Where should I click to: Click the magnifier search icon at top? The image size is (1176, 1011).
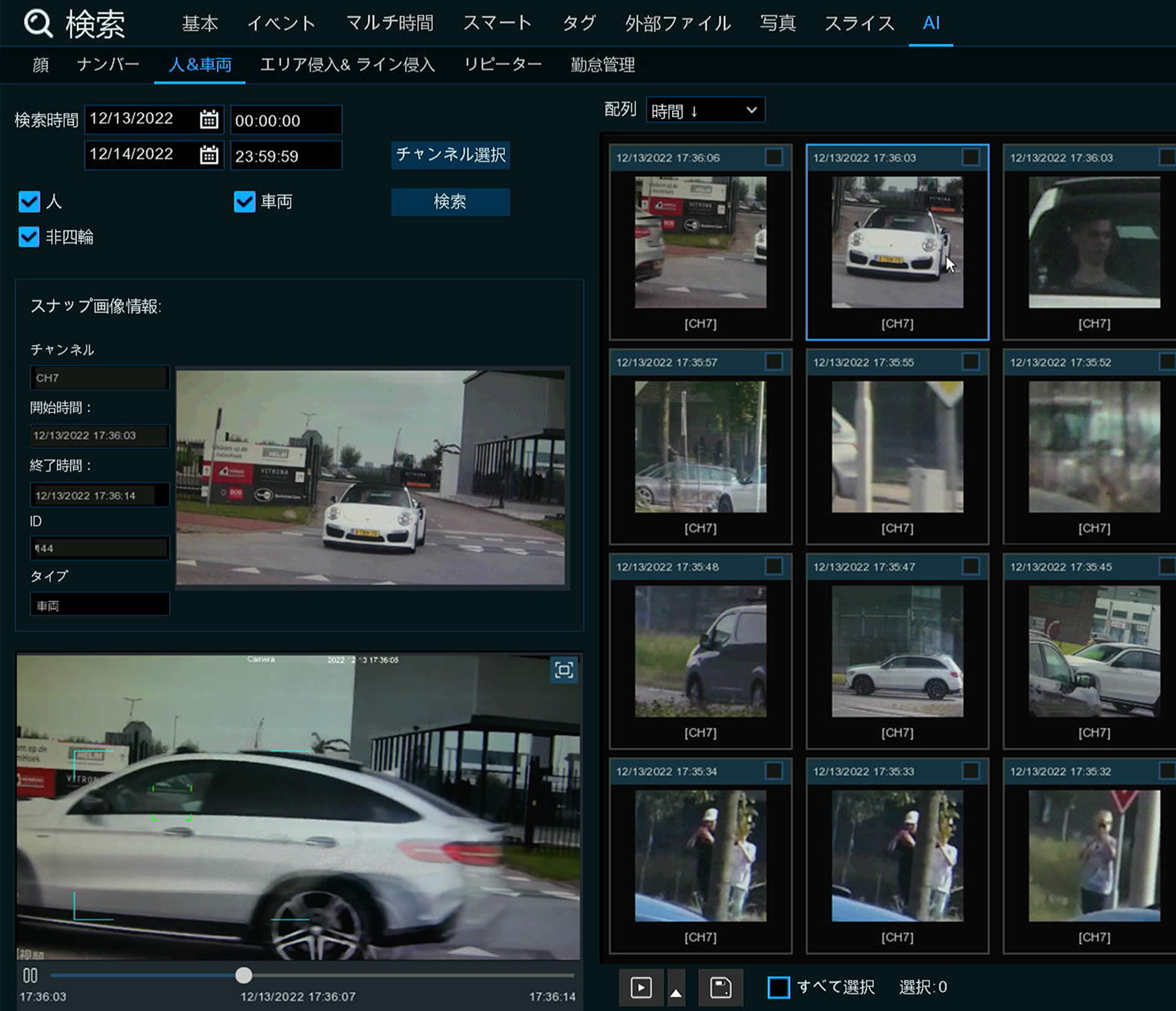click(38, 23)
